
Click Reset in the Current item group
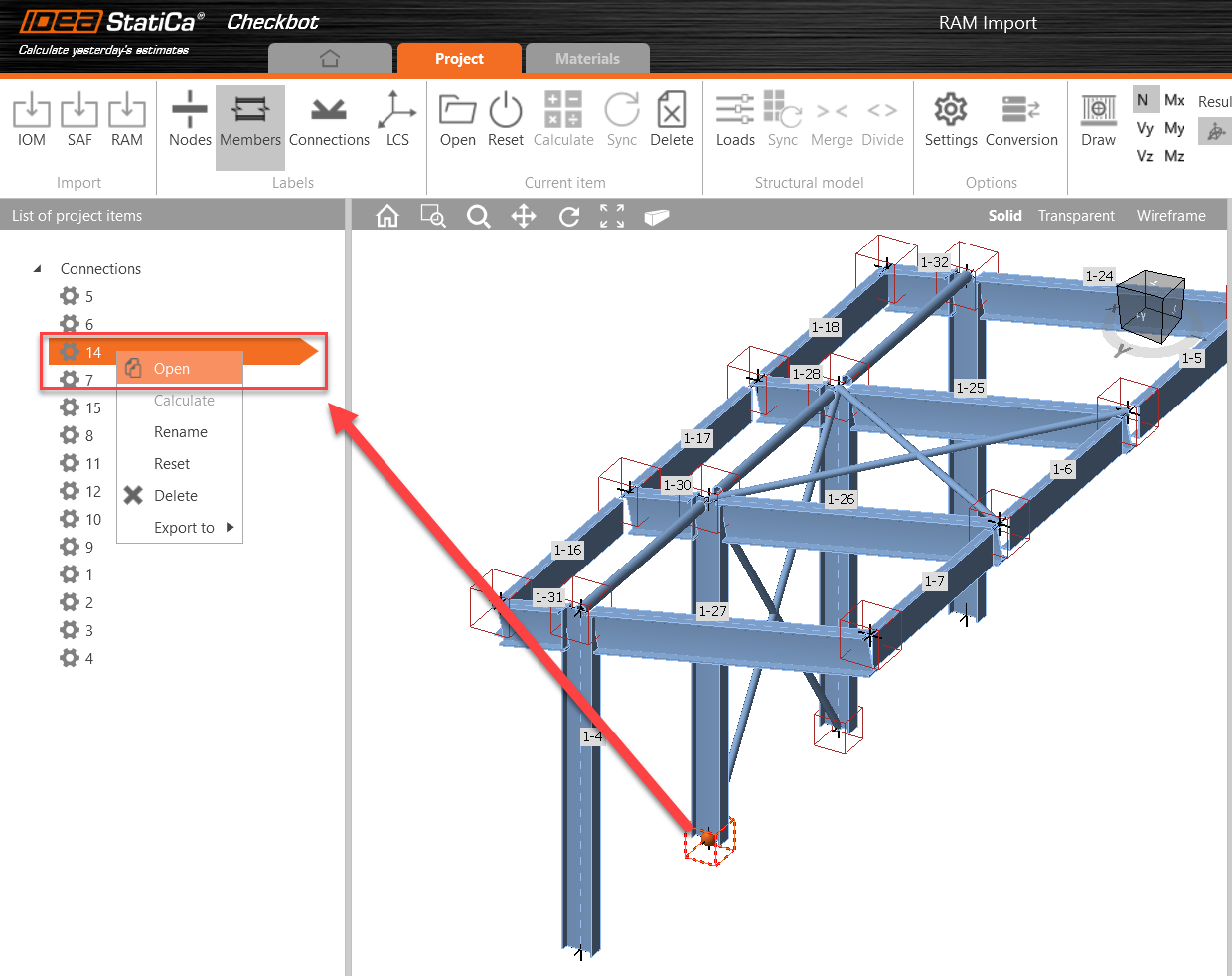[x=505, y=117]
